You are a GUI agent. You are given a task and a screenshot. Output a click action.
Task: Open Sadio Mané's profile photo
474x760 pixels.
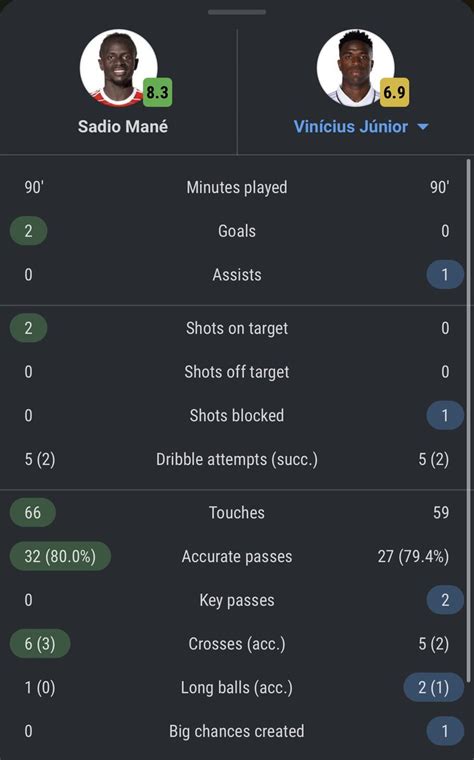coord(118,68)
